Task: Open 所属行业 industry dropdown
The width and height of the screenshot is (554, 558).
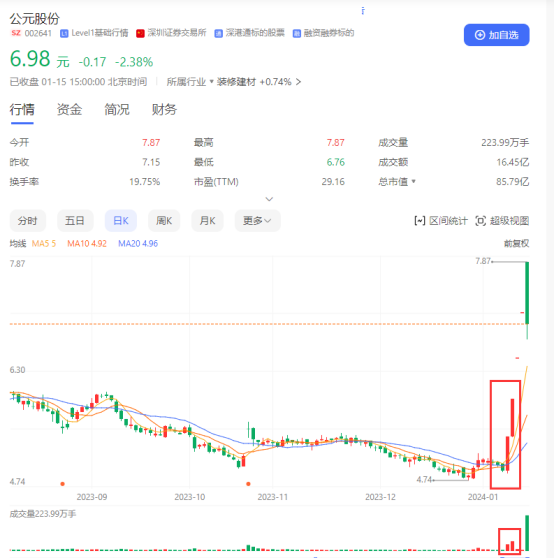Action: tap(190, 82)
